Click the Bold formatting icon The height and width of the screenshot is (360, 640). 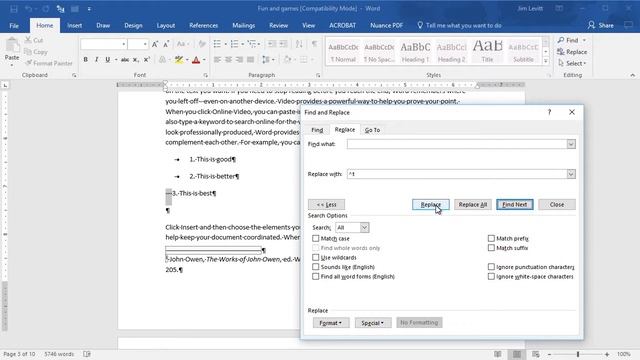point(85,60)
